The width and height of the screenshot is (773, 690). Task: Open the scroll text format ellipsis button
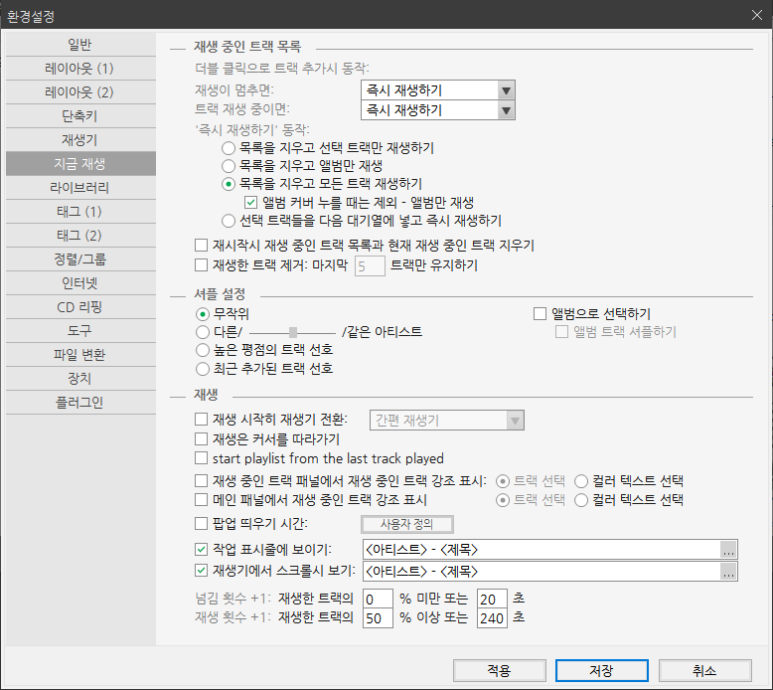(x=729, y=572)
